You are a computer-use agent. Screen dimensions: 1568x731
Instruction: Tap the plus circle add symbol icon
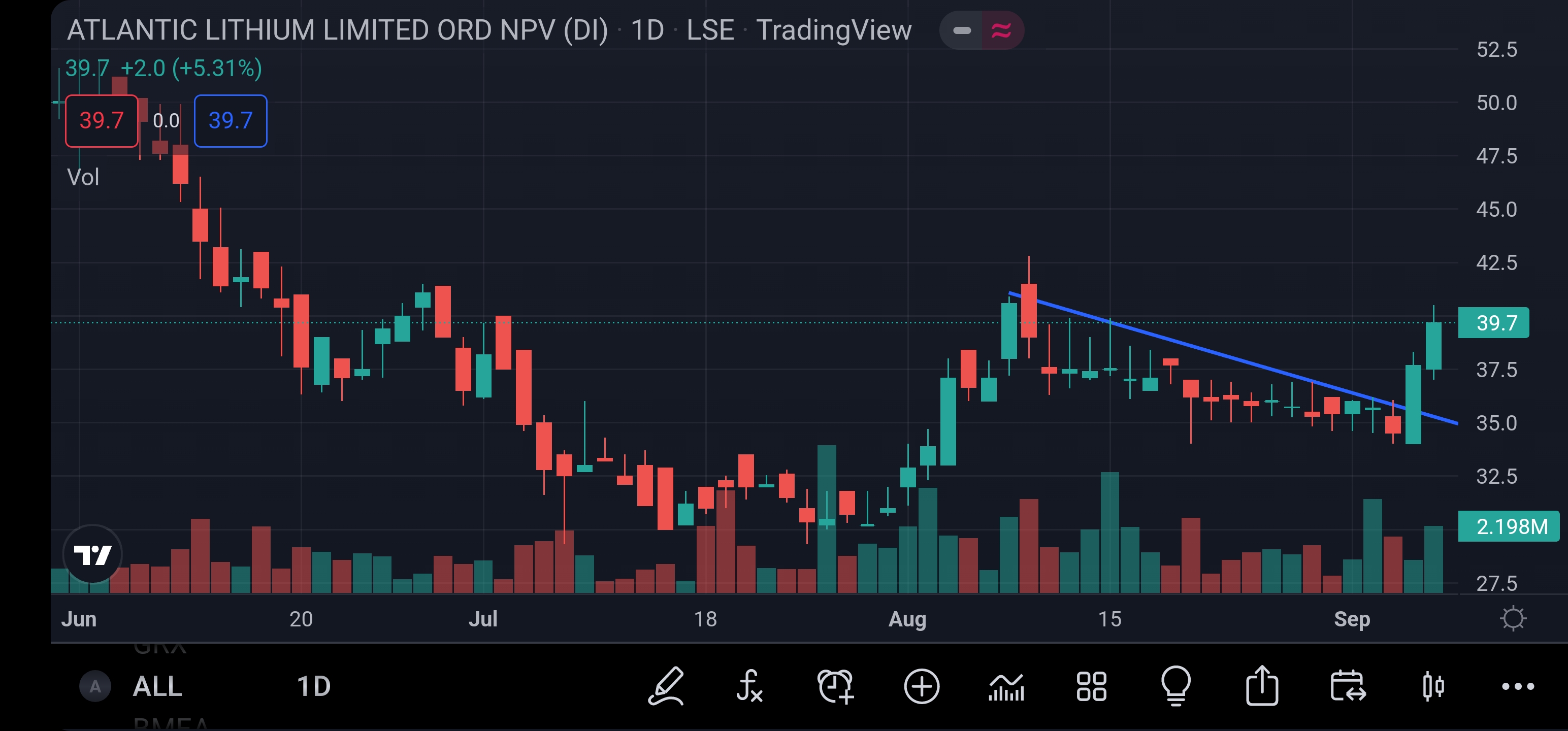(x=922, y=686)
